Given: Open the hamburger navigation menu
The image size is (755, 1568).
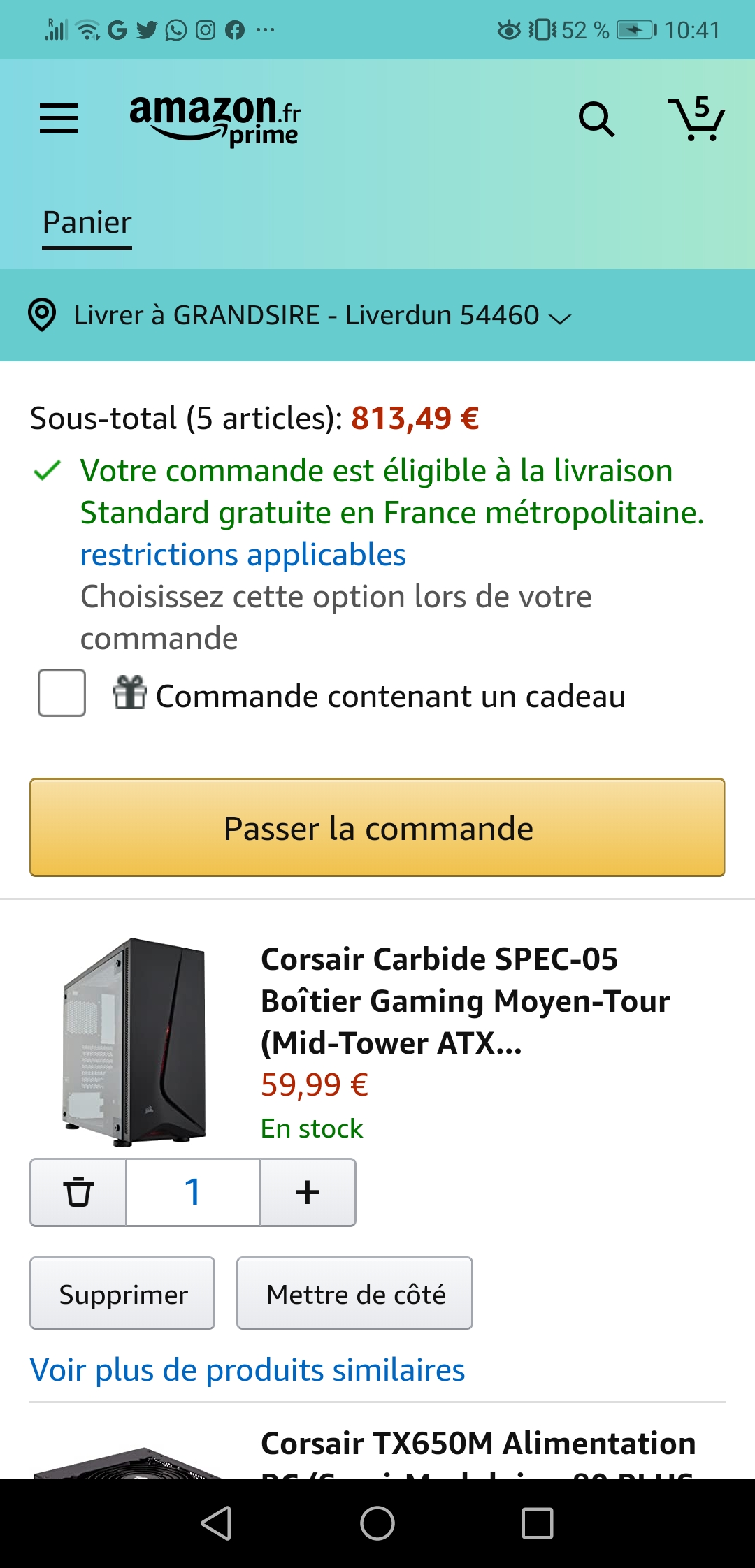Looking at the screenshot, I should point(59,118).
